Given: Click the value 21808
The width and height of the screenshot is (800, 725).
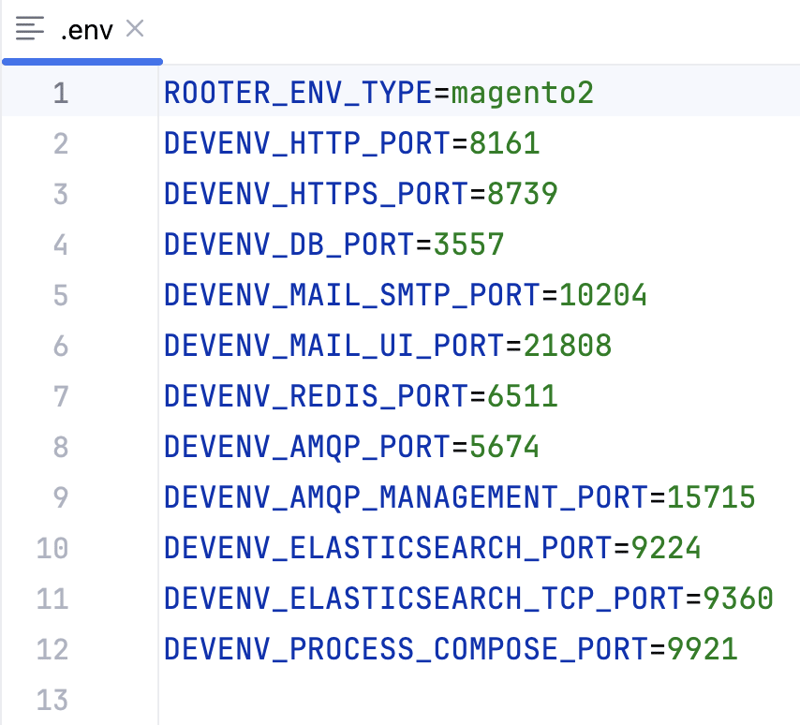Looking at the screenshot, I should click(567, 346).
